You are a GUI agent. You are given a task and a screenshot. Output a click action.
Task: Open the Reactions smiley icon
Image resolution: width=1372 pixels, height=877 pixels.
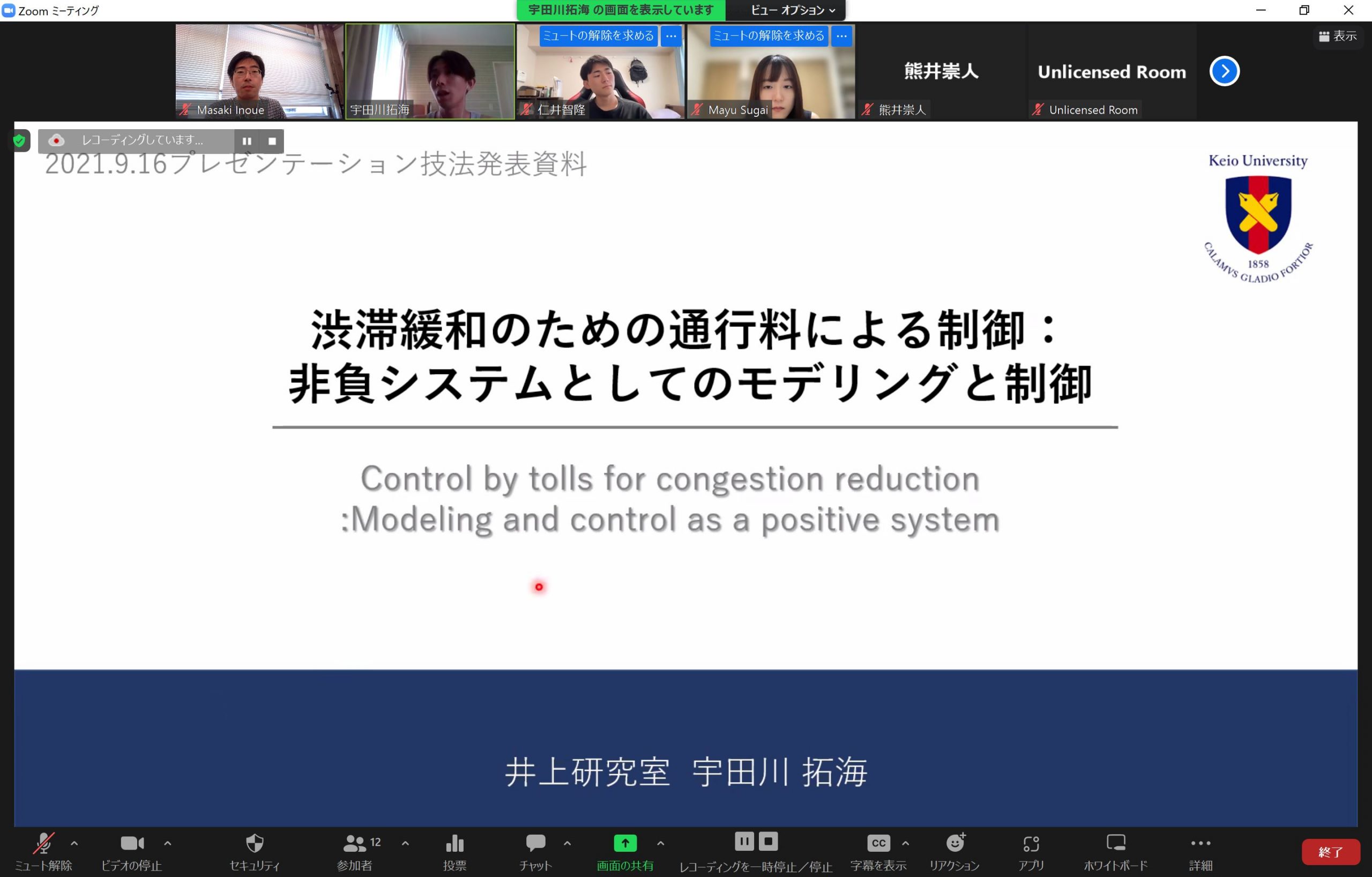(x=955, y=843)
